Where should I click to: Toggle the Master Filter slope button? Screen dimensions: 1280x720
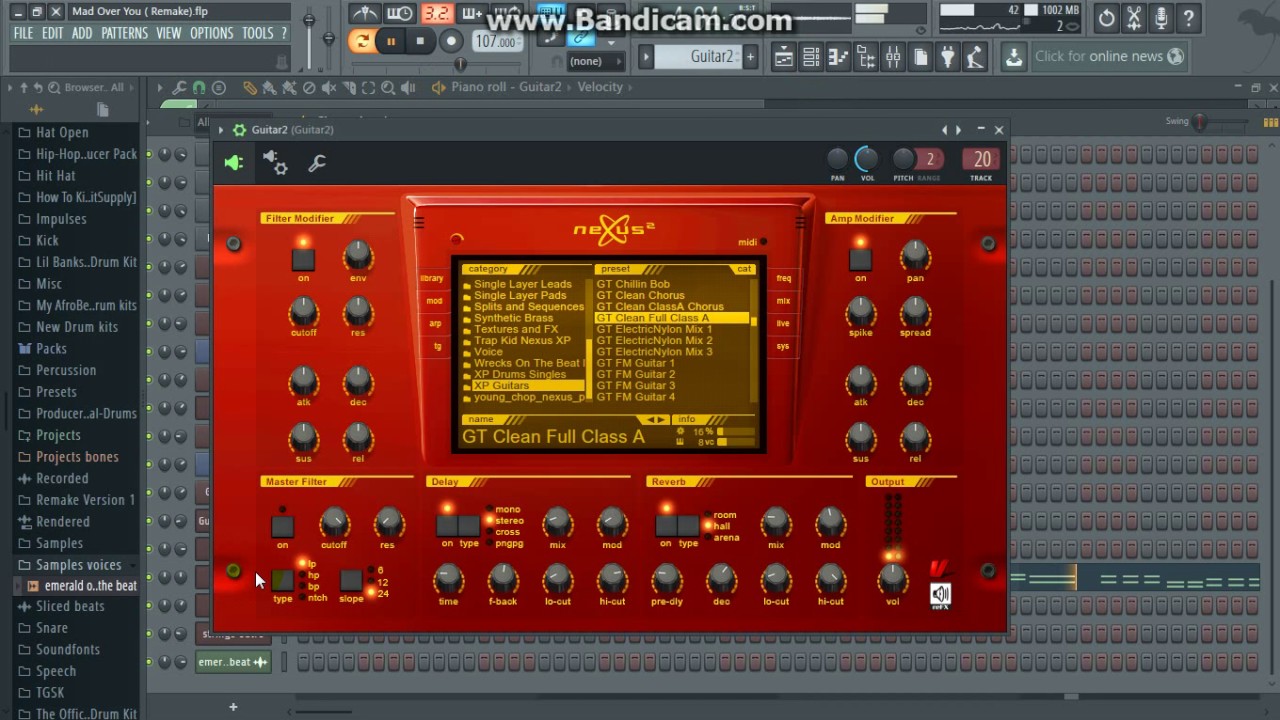pyautogui.click(x=351, y=580)
